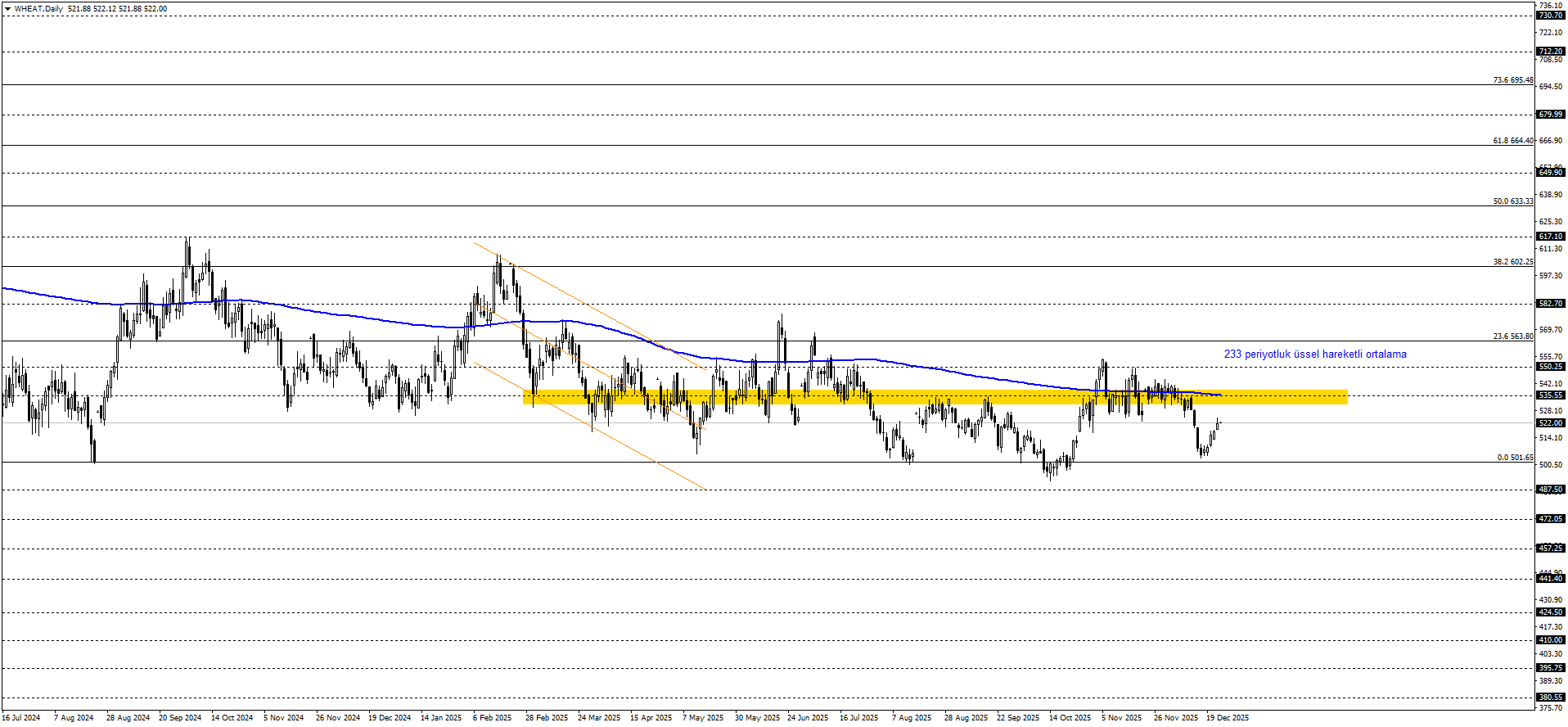The image size is (1568, 727).
Task: Click the 16 Jul 2024 date on time axis
Action: (21, 718)
